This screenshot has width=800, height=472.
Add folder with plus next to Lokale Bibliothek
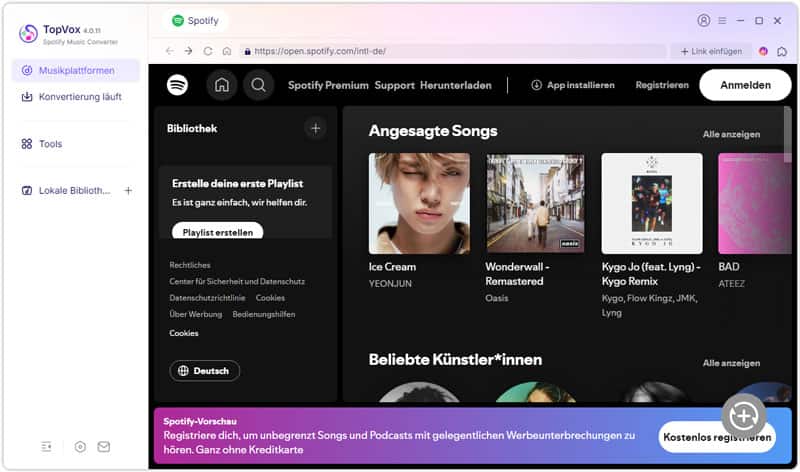pos(128,190)
